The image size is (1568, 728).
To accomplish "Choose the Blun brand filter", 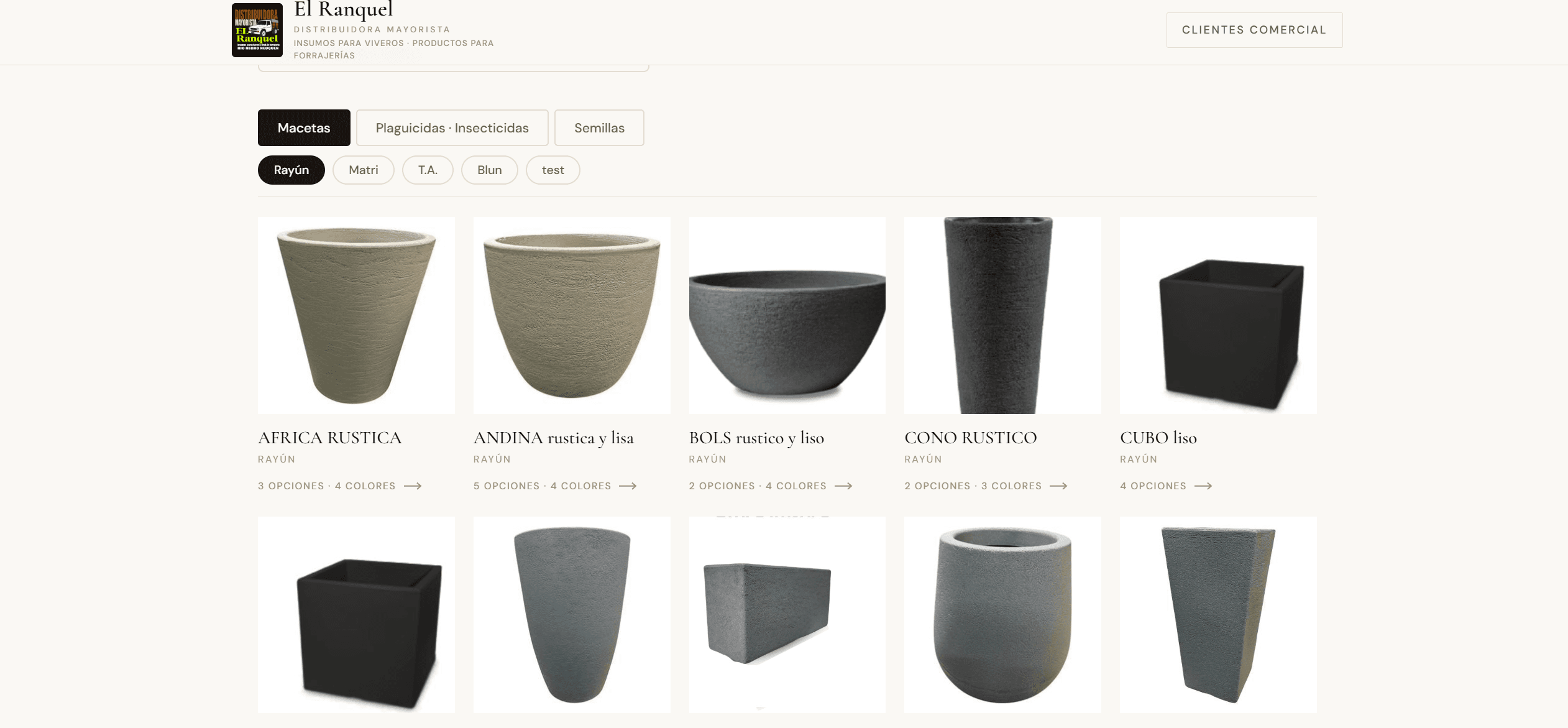I will tap(490, 170).
